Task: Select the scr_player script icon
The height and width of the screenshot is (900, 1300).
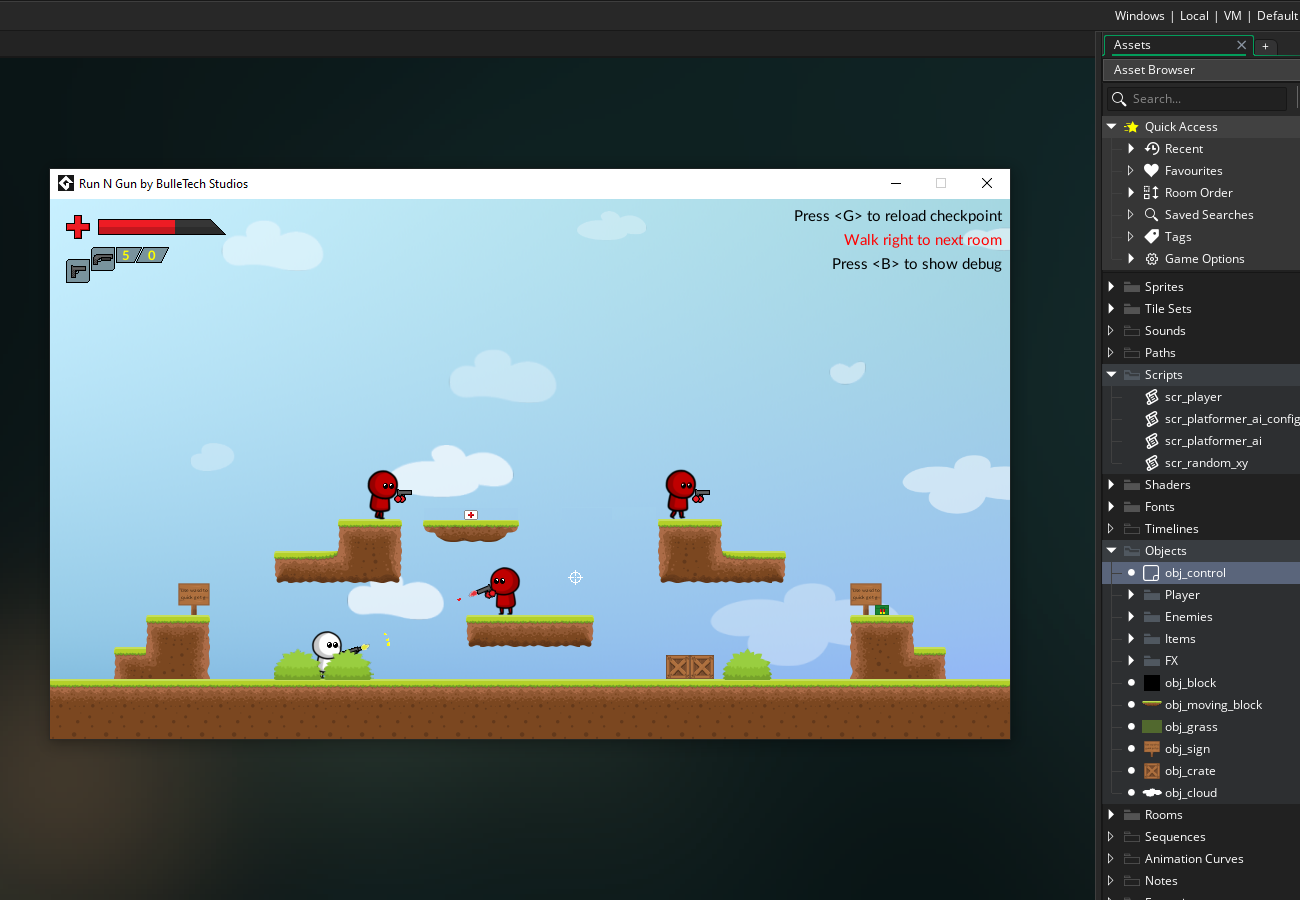Action: click(x=1151, y=397)
